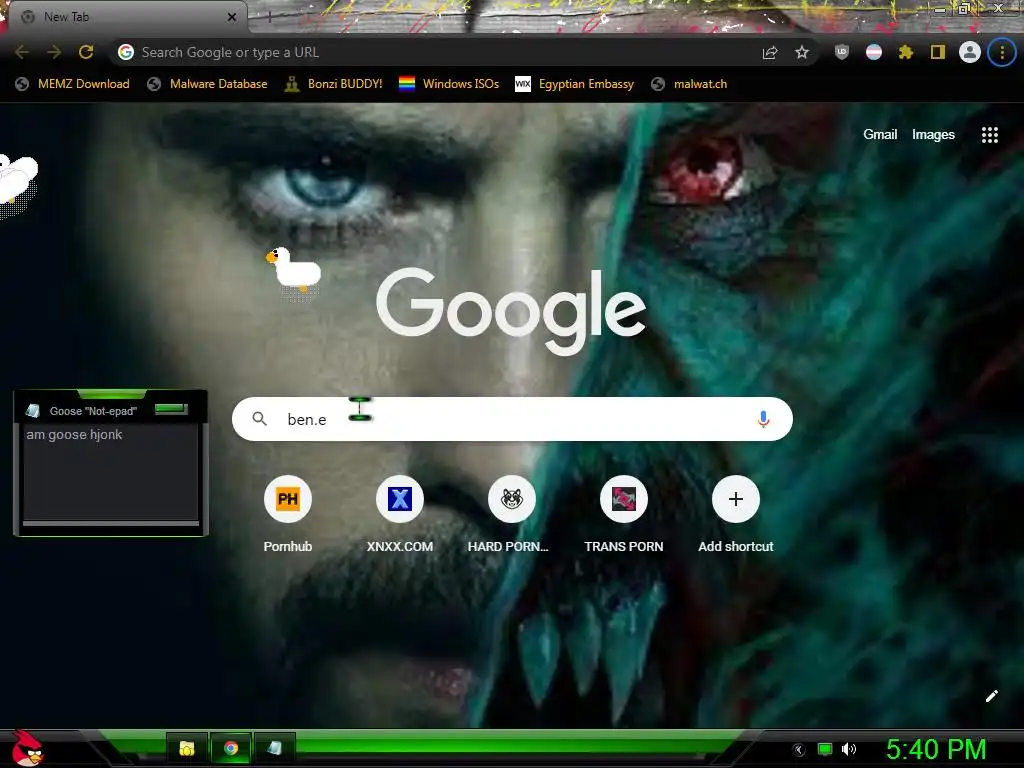Open the notepad taskbar icon
1024x768 pixels.
pyautogui.click(x=274, y=748)
